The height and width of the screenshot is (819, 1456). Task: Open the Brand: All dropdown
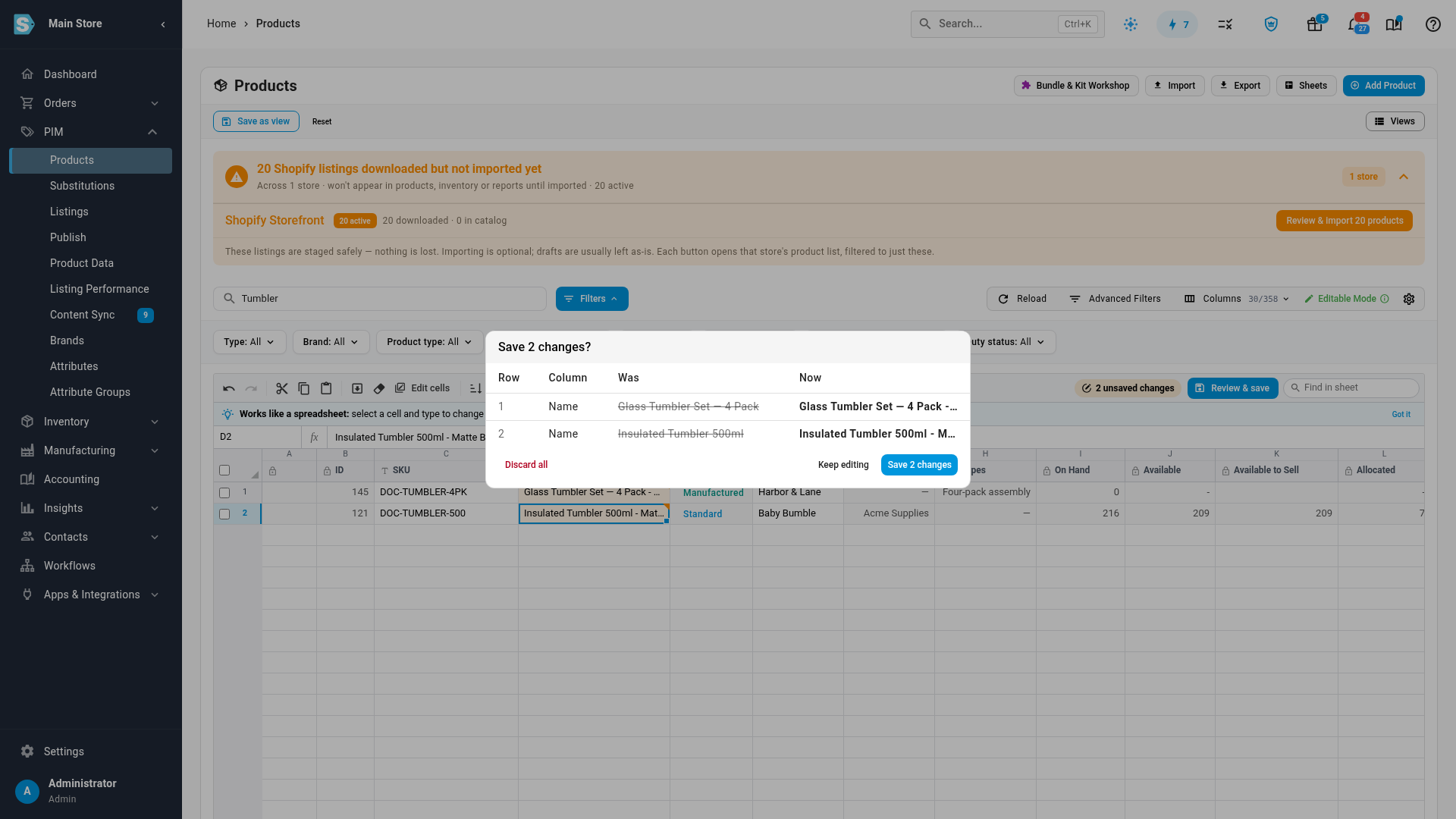tap(331, 342)
